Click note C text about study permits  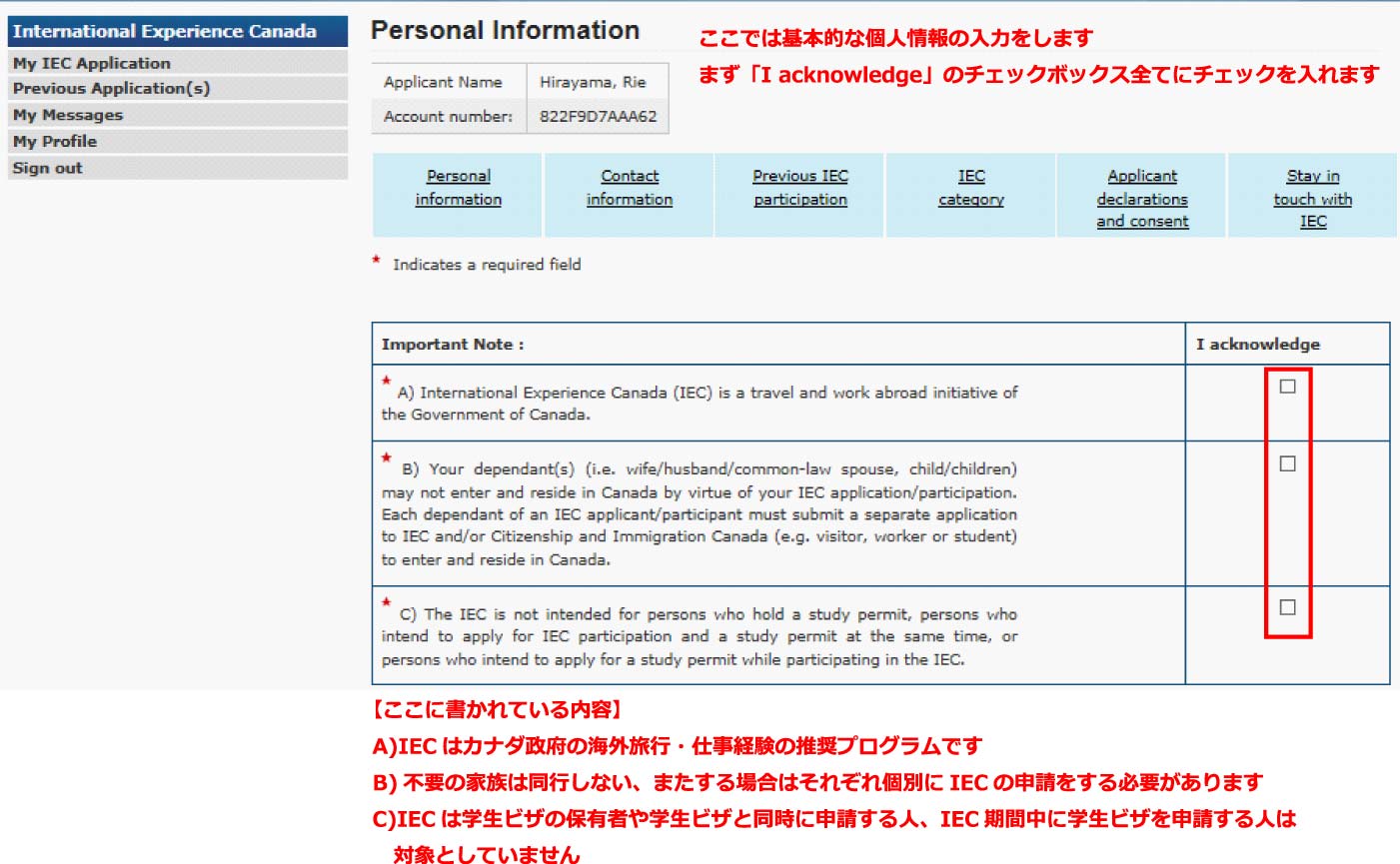coord(700,636)
